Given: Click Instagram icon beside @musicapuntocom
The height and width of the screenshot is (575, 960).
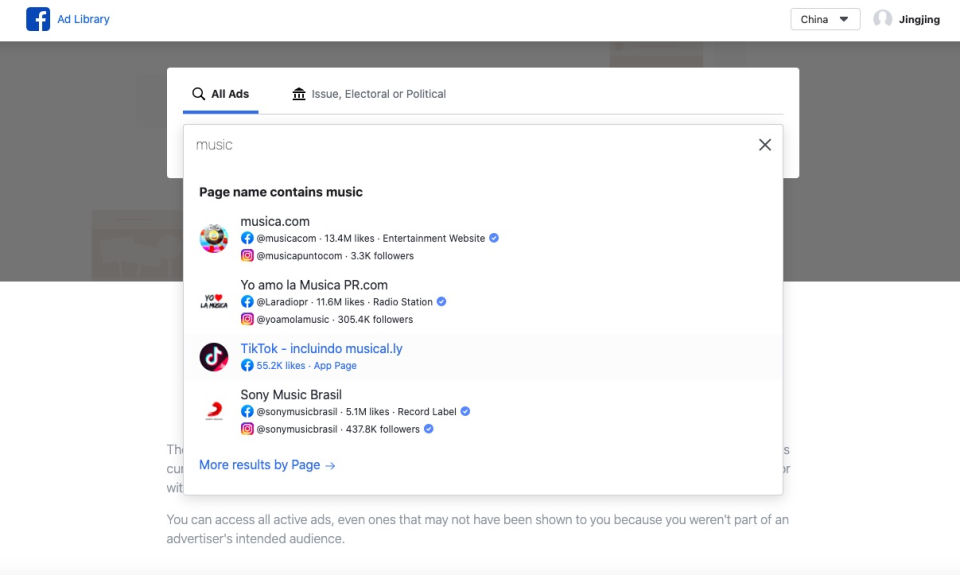Looking at the screenshot, I should click(247, 255).
